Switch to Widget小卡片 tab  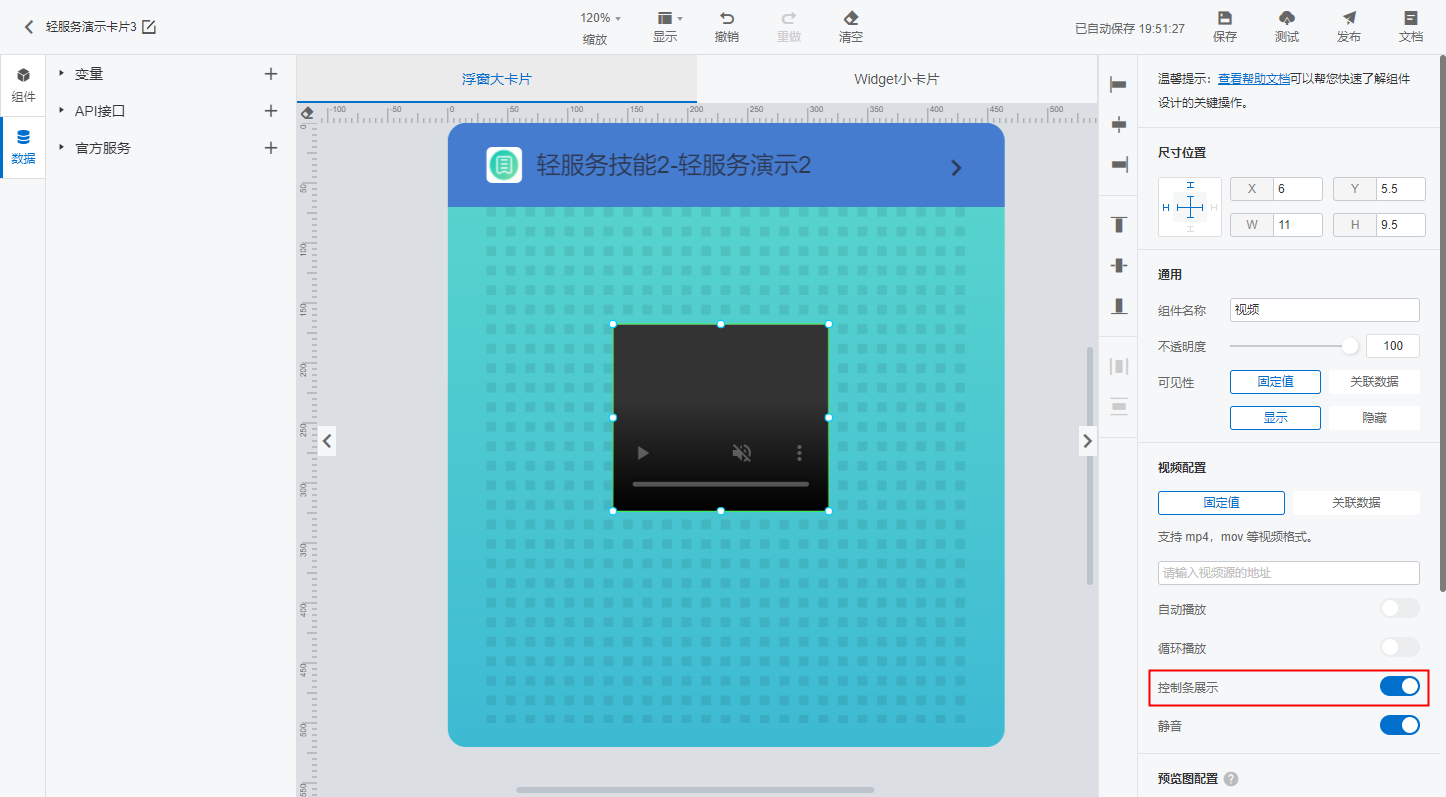897,79
